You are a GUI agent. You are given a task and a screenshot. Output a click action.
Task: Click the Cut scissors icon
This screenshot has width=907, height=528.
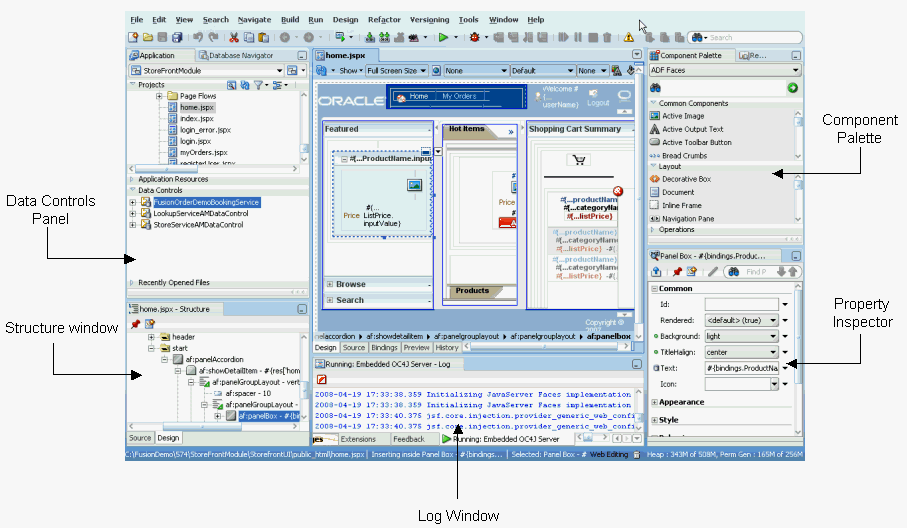point(234,38)
